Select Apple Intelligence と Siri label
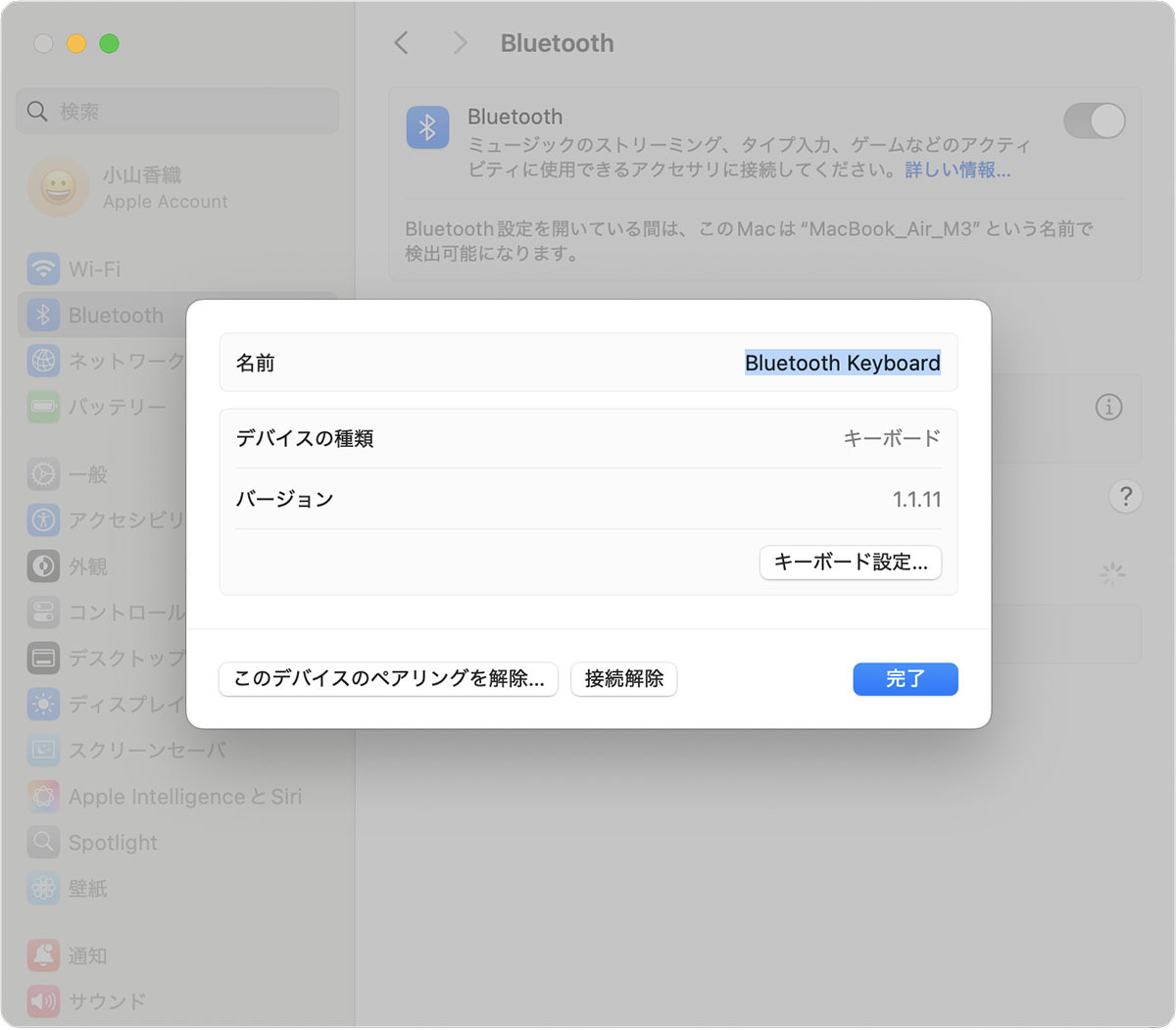Screen dimensions: 1176x1030 point(185,797)
